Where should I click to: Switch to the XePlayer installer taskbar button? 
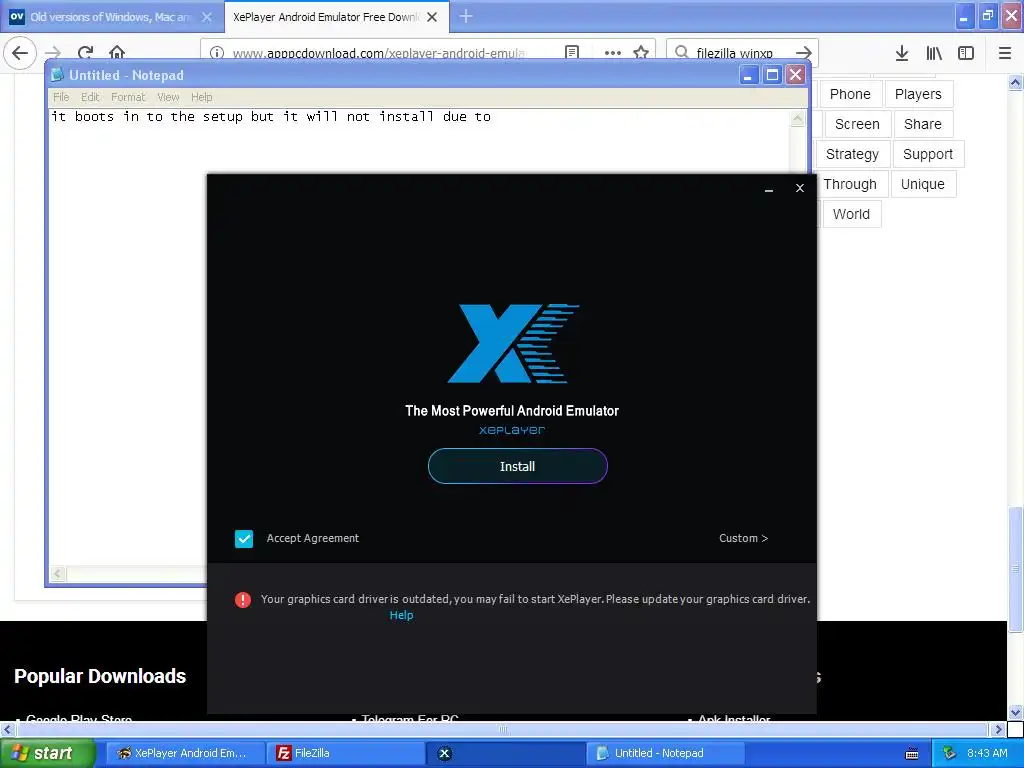click(x=506, y=753)
